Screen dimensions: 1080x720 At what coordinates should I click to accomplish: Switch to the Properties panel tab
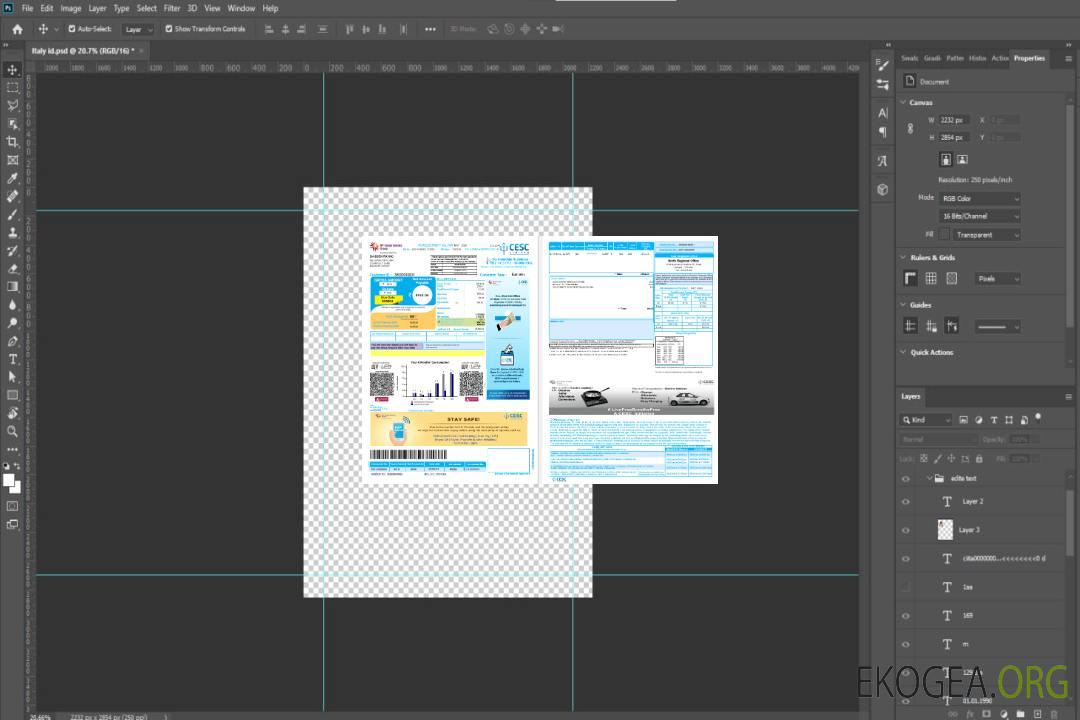pyautogui.click(x=1029, y=58)
